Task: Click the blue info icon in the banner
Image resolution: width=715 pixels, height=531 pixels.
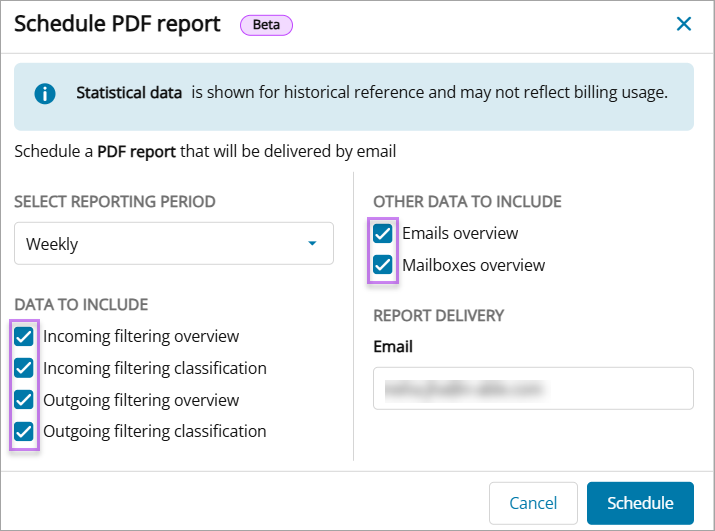Action: click(45, 94)
